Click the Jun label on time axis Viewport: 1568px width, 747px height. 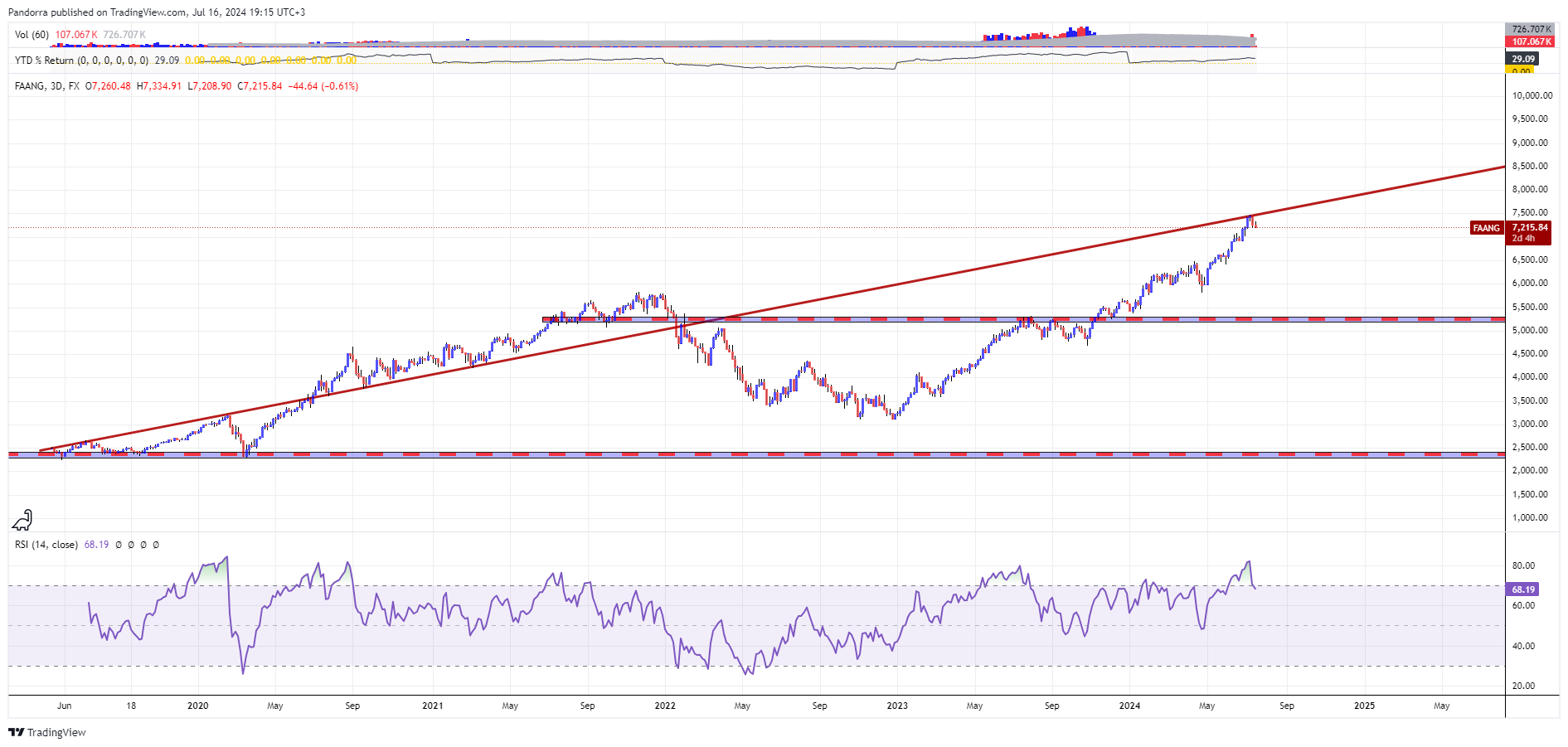(x=65, y=706)
